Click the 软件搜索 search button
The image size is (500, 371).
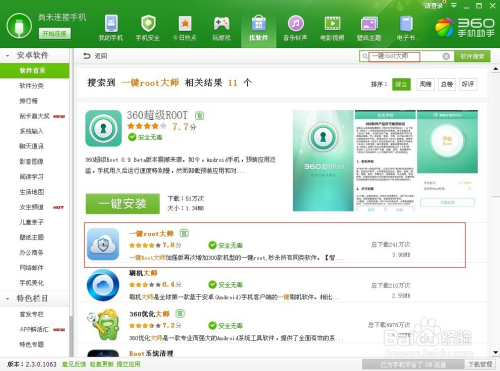(472, 56)
